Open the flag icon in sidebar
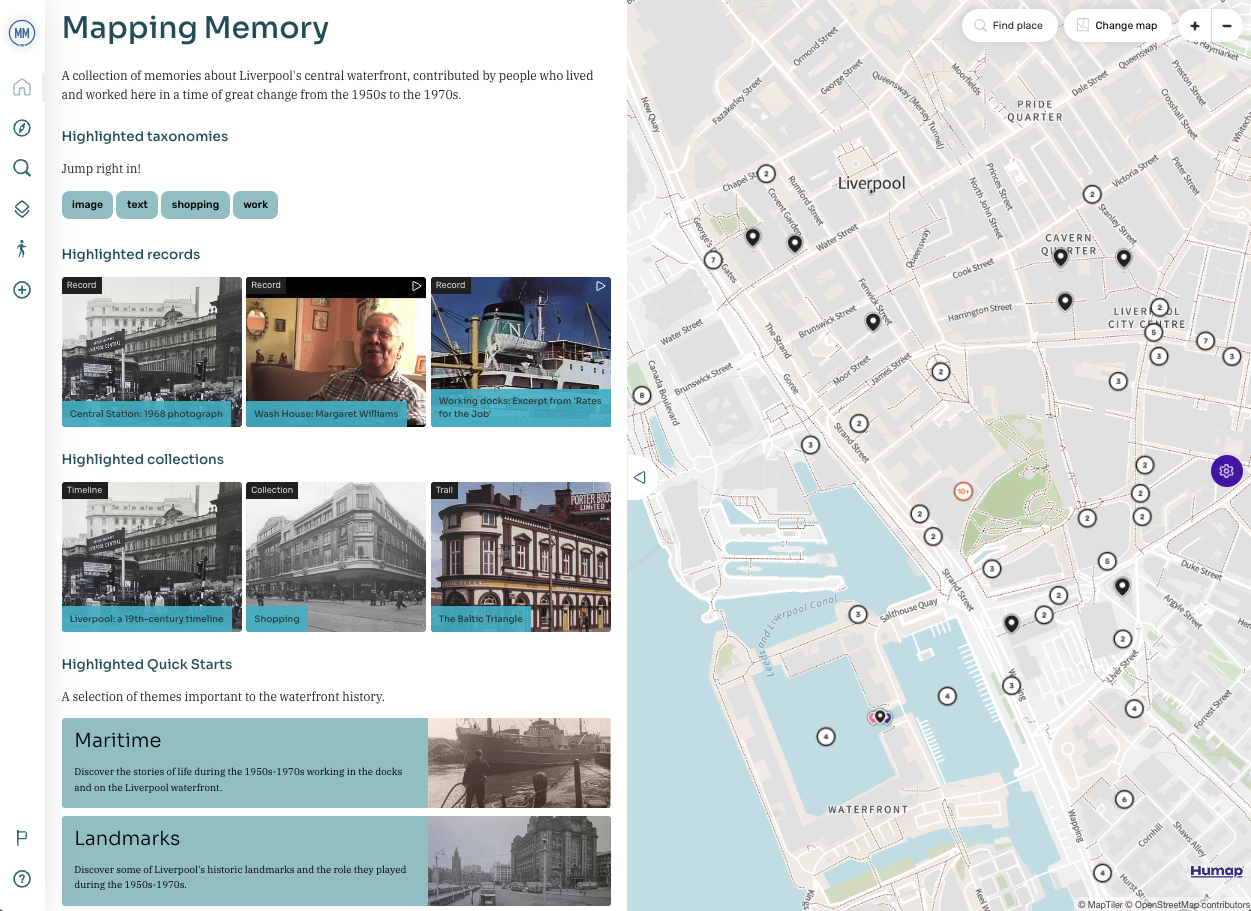 coord(22,838)
